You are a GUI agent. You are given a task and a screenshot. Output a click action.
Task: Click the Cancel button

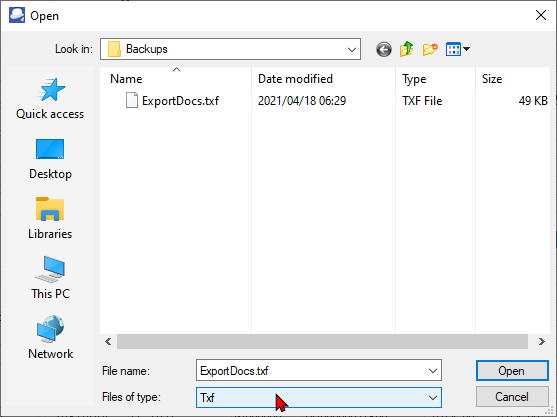(512, 397)
